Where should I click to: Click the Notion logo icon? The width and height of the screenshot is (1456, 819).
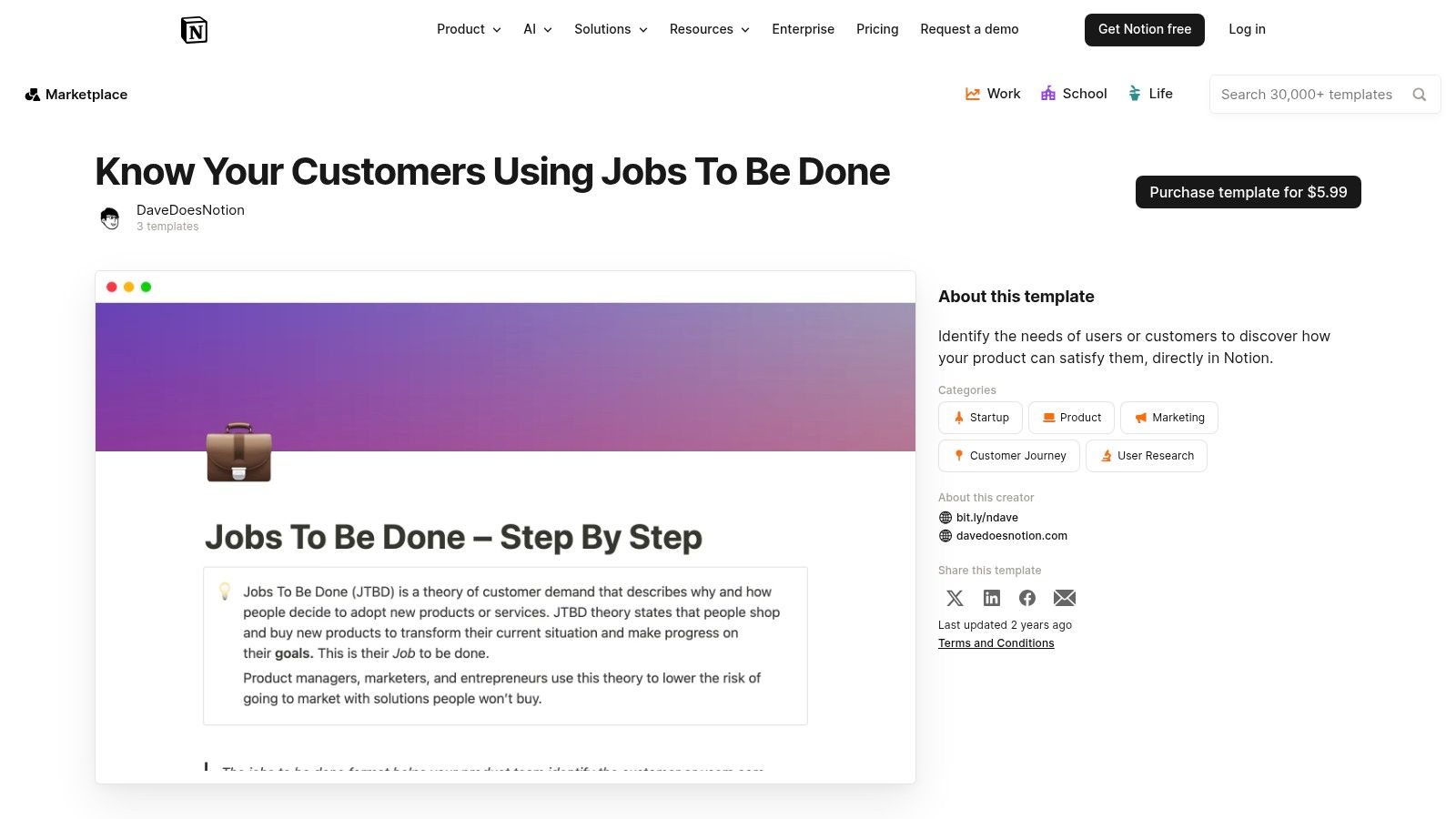coord(194,30)
